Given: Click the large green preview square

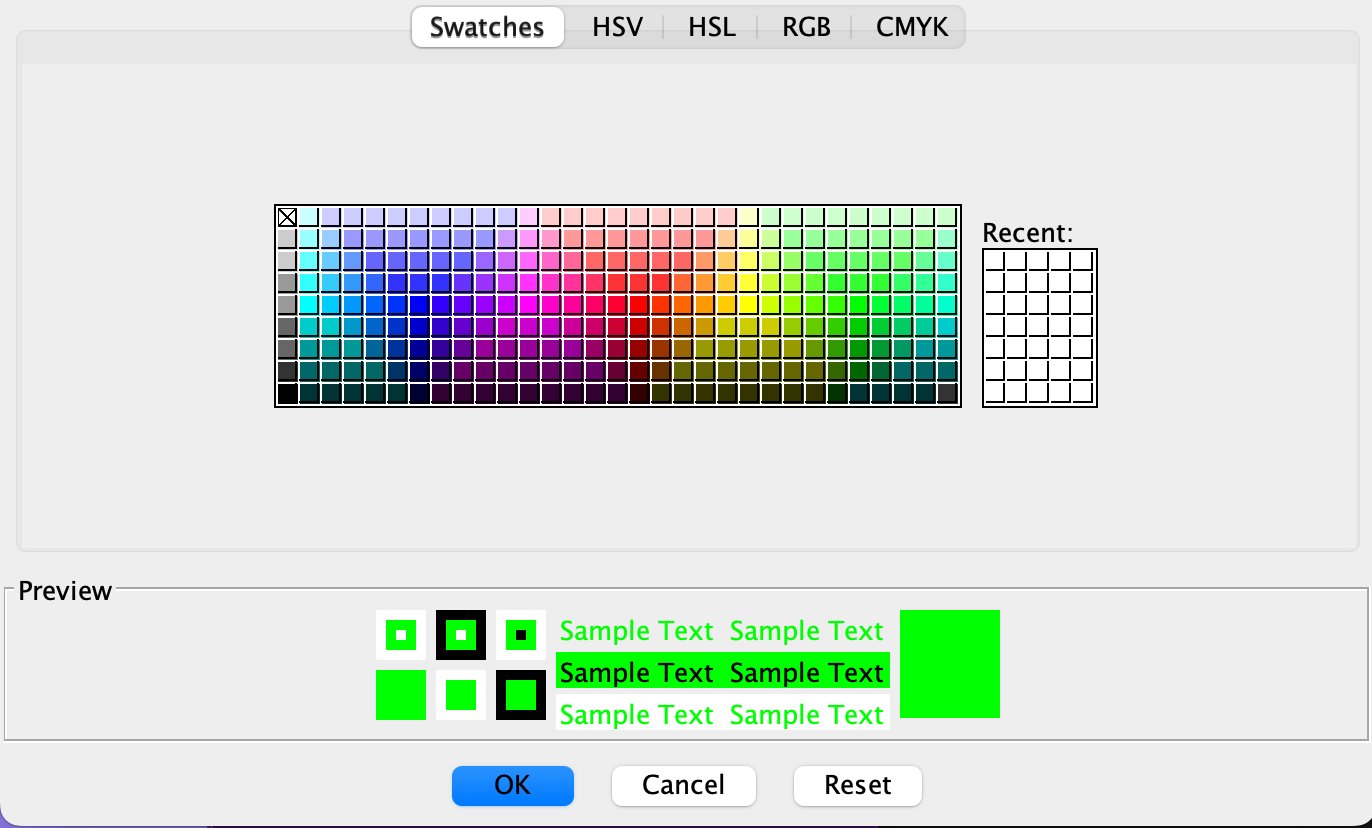Looking at the screenshot, I should 949,663.
